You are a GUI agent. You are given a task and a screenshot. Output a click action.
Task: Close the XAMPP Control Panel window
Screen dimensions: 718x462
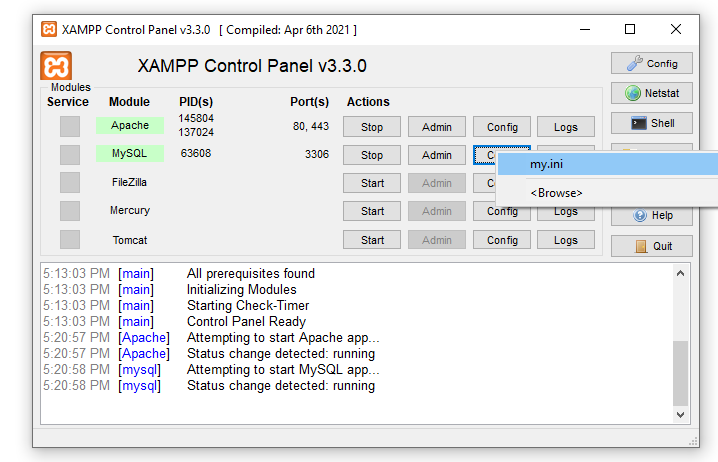[675, 29]
